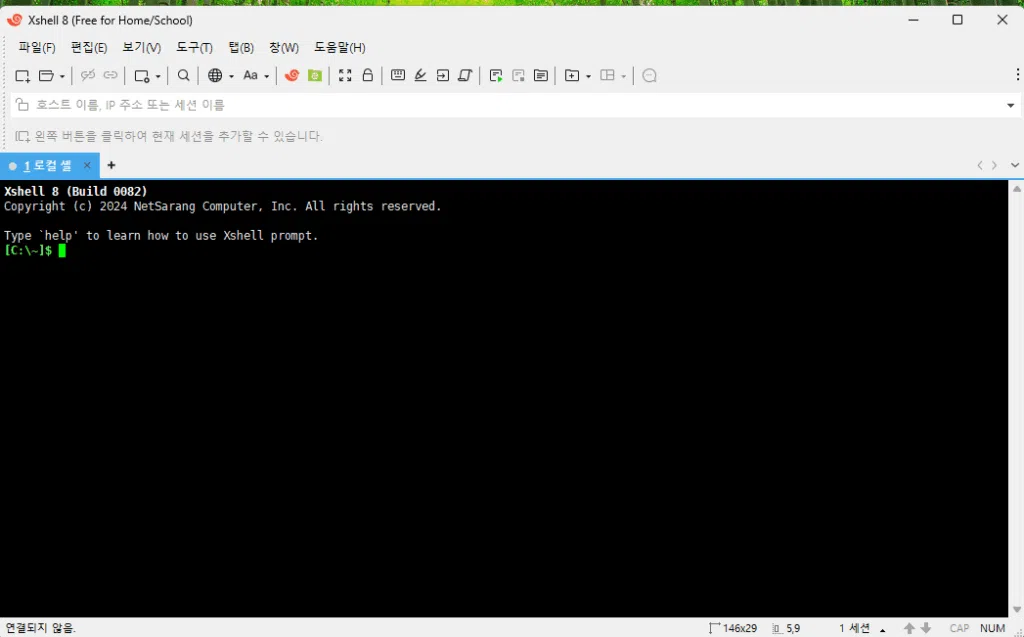Click the New Session toolbar icon
This screenshot has width=1024, height=637.
[22, 76]
